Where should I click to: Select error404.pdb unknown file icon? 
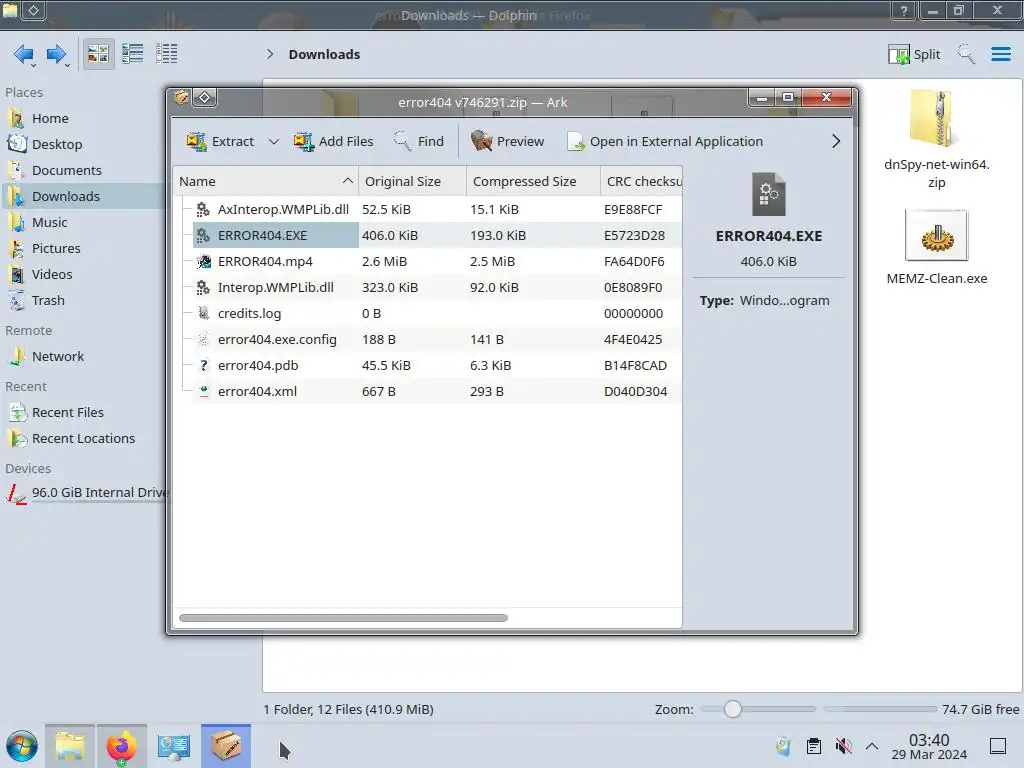tap(204, 366)
